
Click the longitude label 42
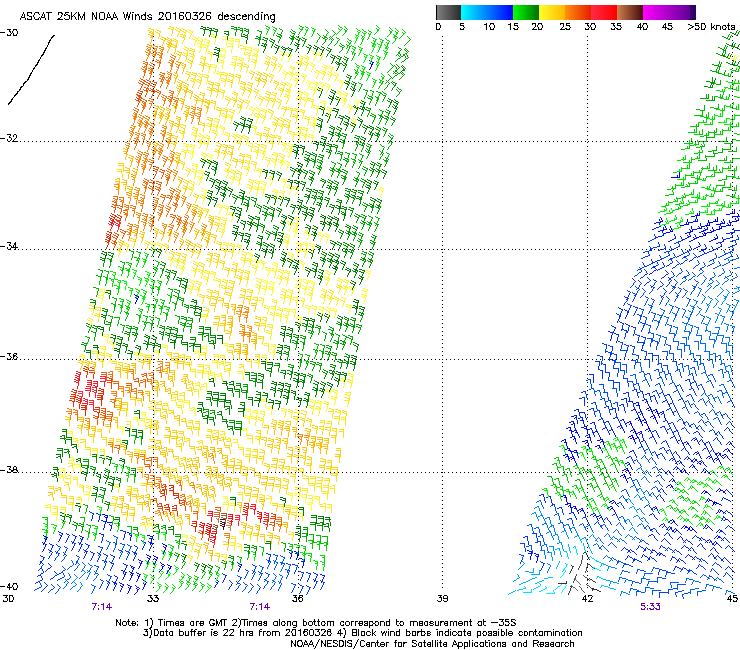587,599
